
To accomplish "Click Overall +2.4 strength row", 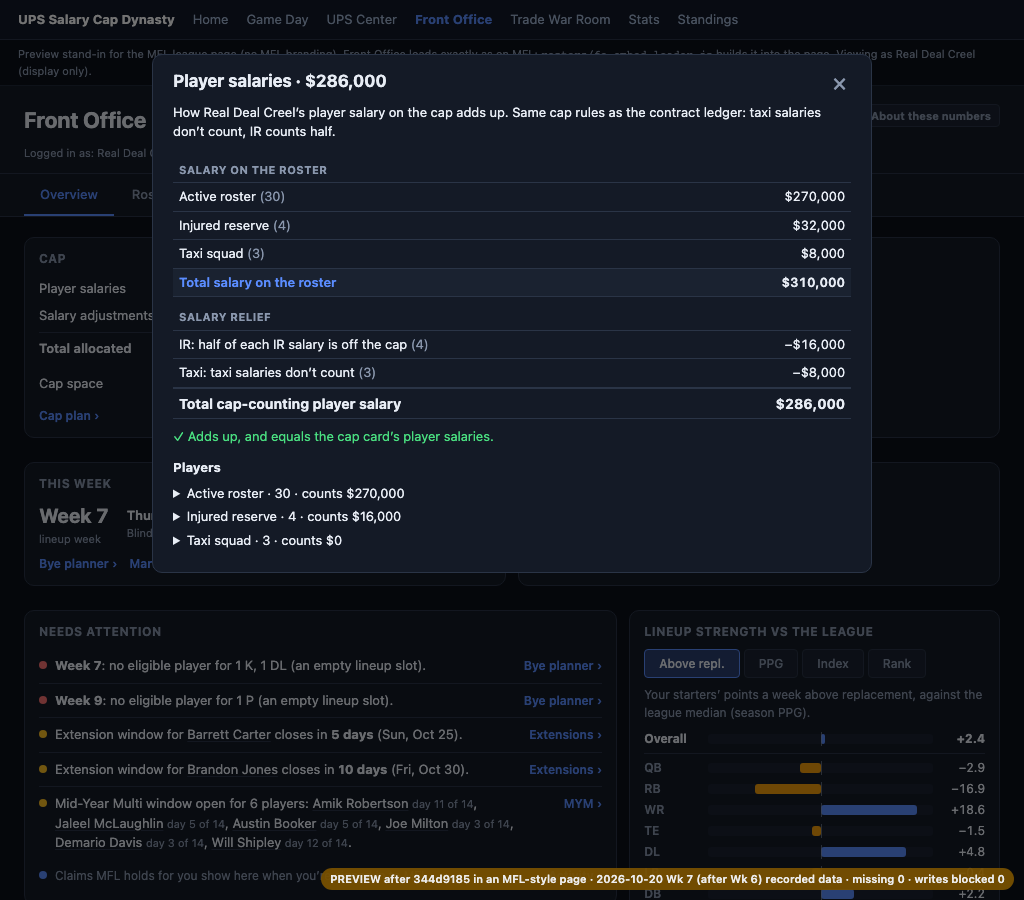I will click(x=814, y=739).
